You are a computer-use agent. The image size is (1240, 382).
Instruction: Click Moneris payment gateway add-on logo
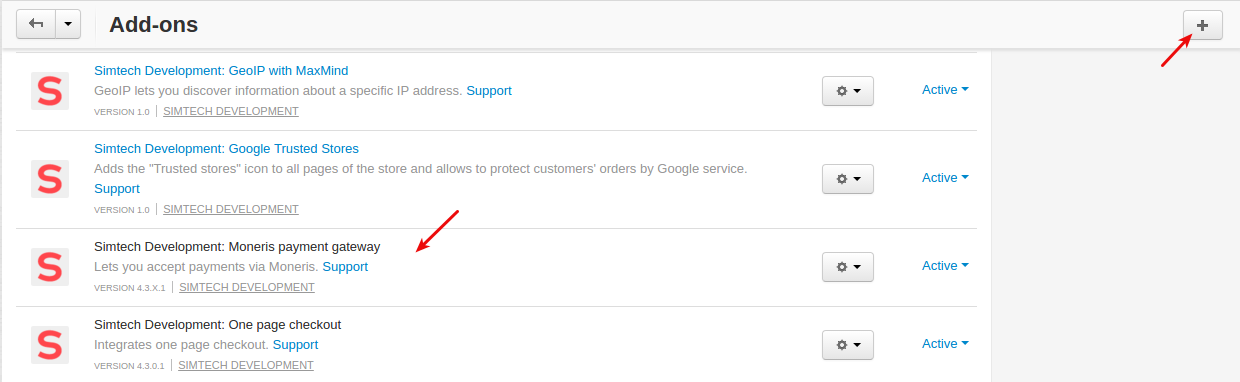point(49,267)
